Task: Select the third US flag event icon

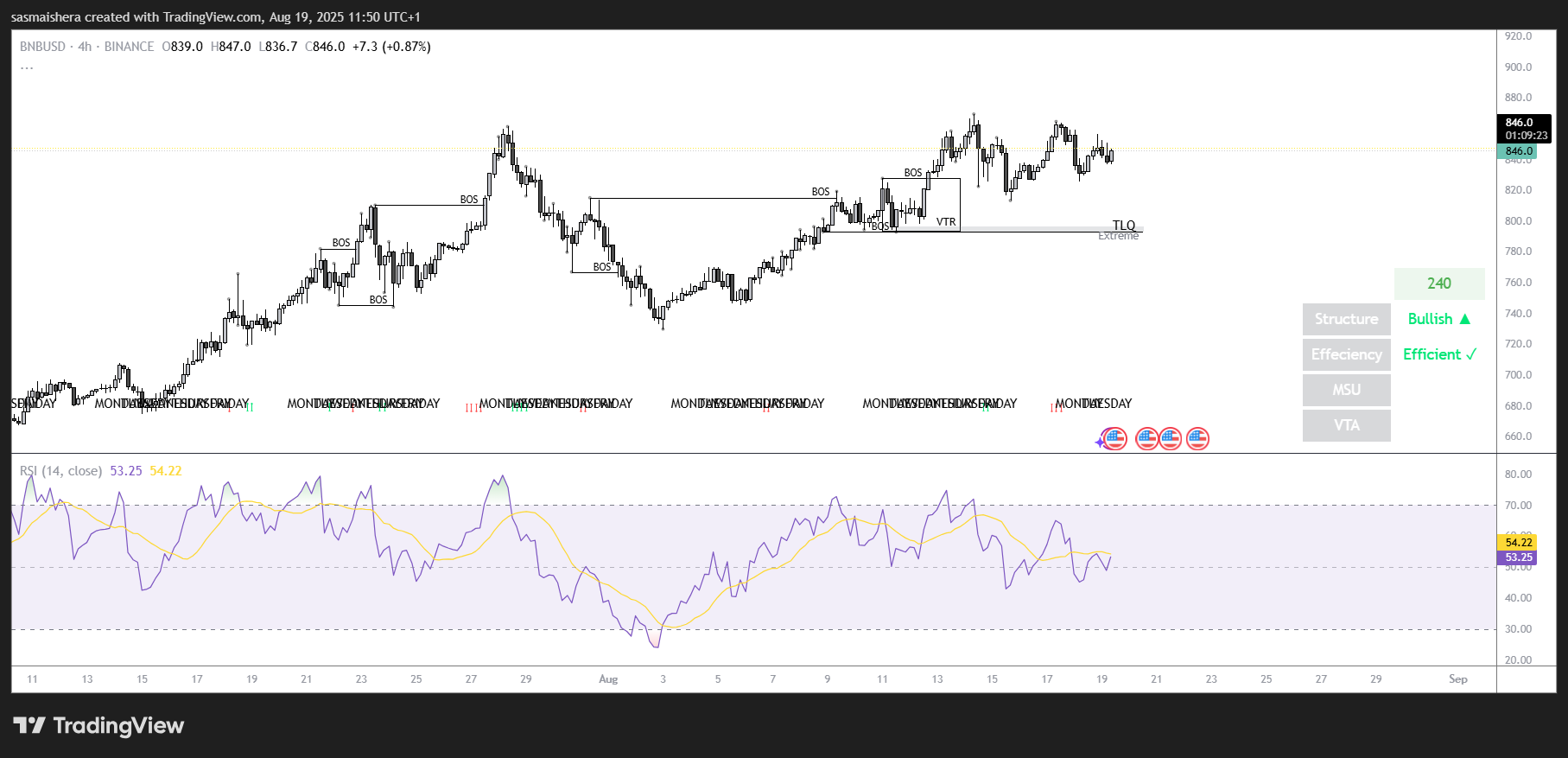Action: [x=1171, y=439]
